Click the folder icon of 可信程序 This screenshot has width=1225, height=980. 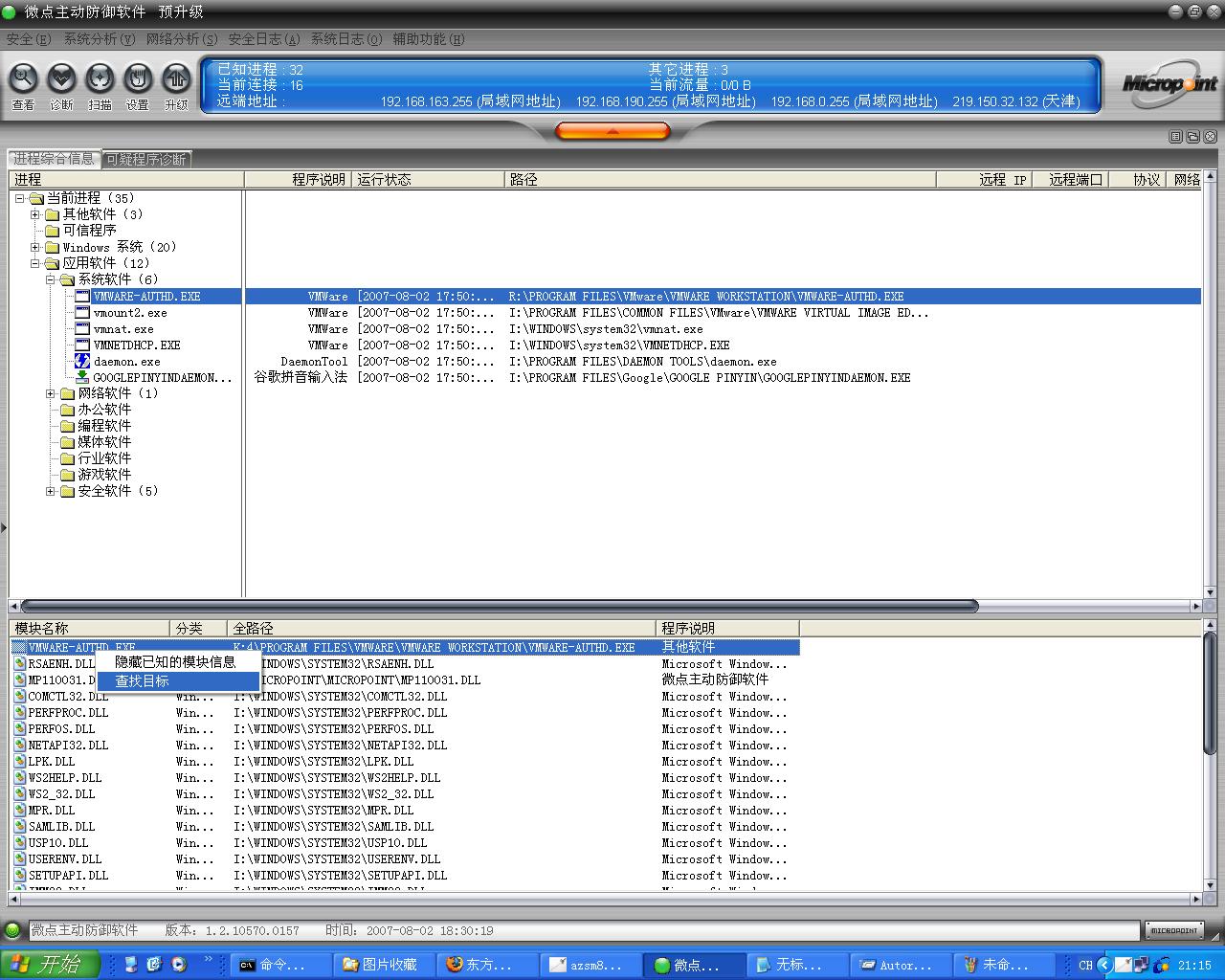tap(52, 231)
